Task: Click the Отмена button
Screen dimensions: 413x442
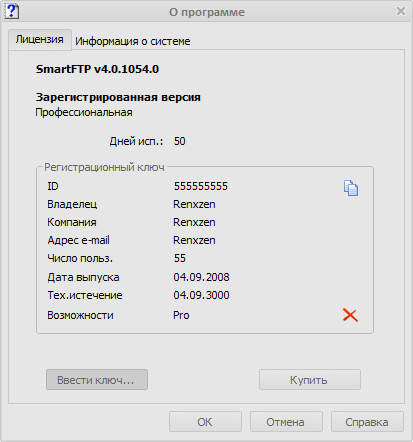Action: (x=286, y=422)
